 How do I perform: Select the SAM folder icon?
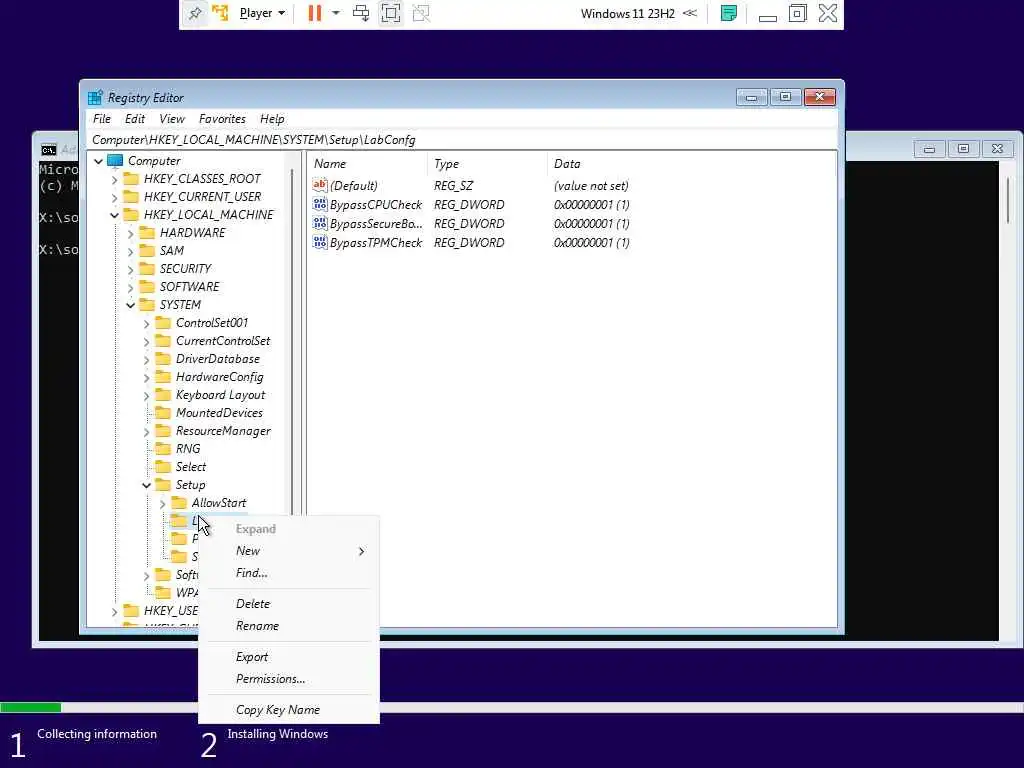[148, 251]
